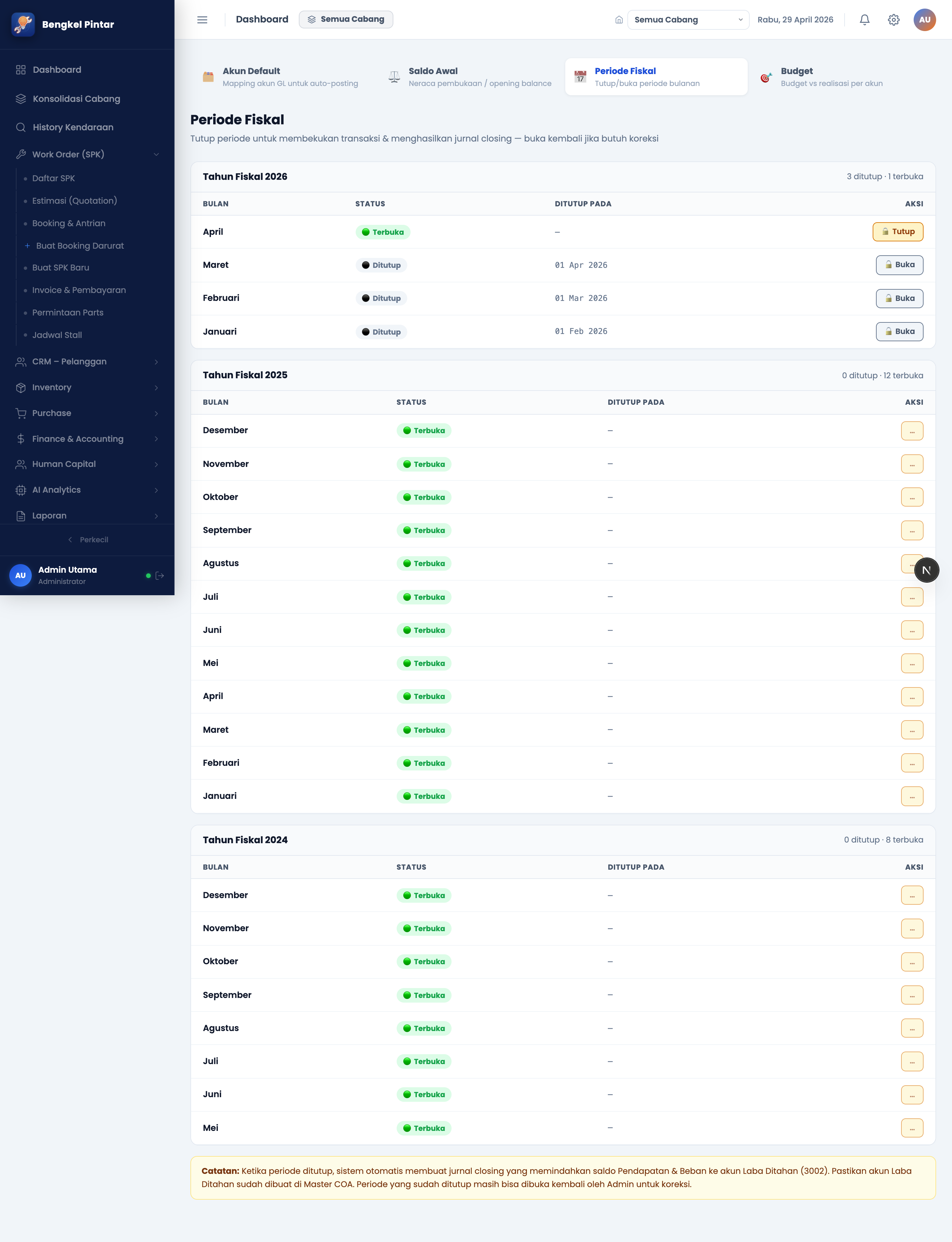The image size is (952, 1242).
Task: Click the logout icon beside Admin Utama
Action: (160, 575)
